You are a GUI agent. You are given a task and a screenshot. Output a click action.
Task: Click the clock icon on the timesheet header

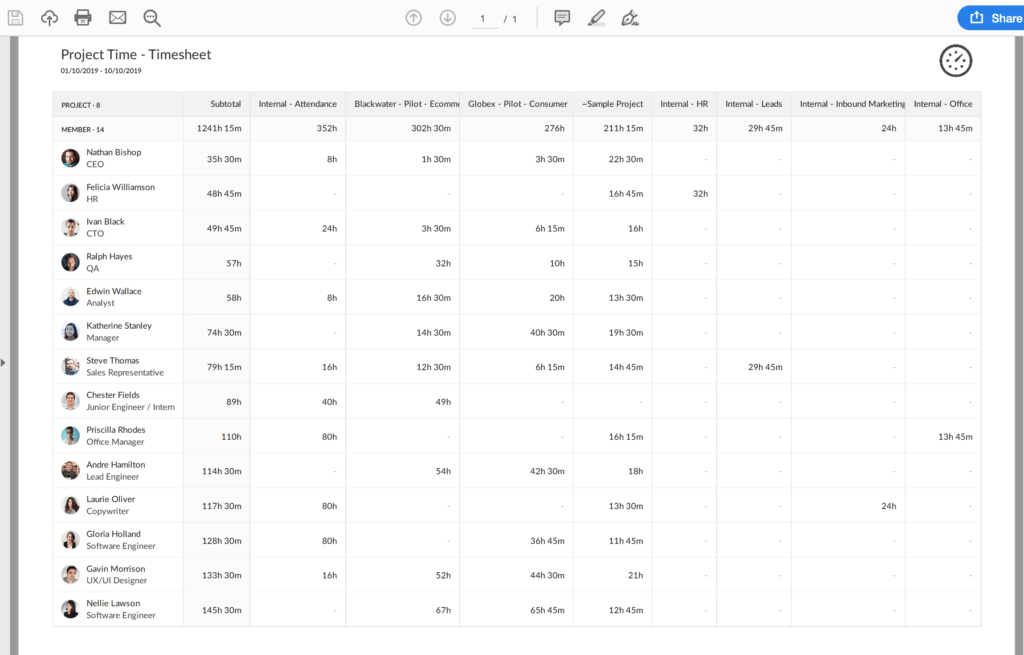point(955,60)
